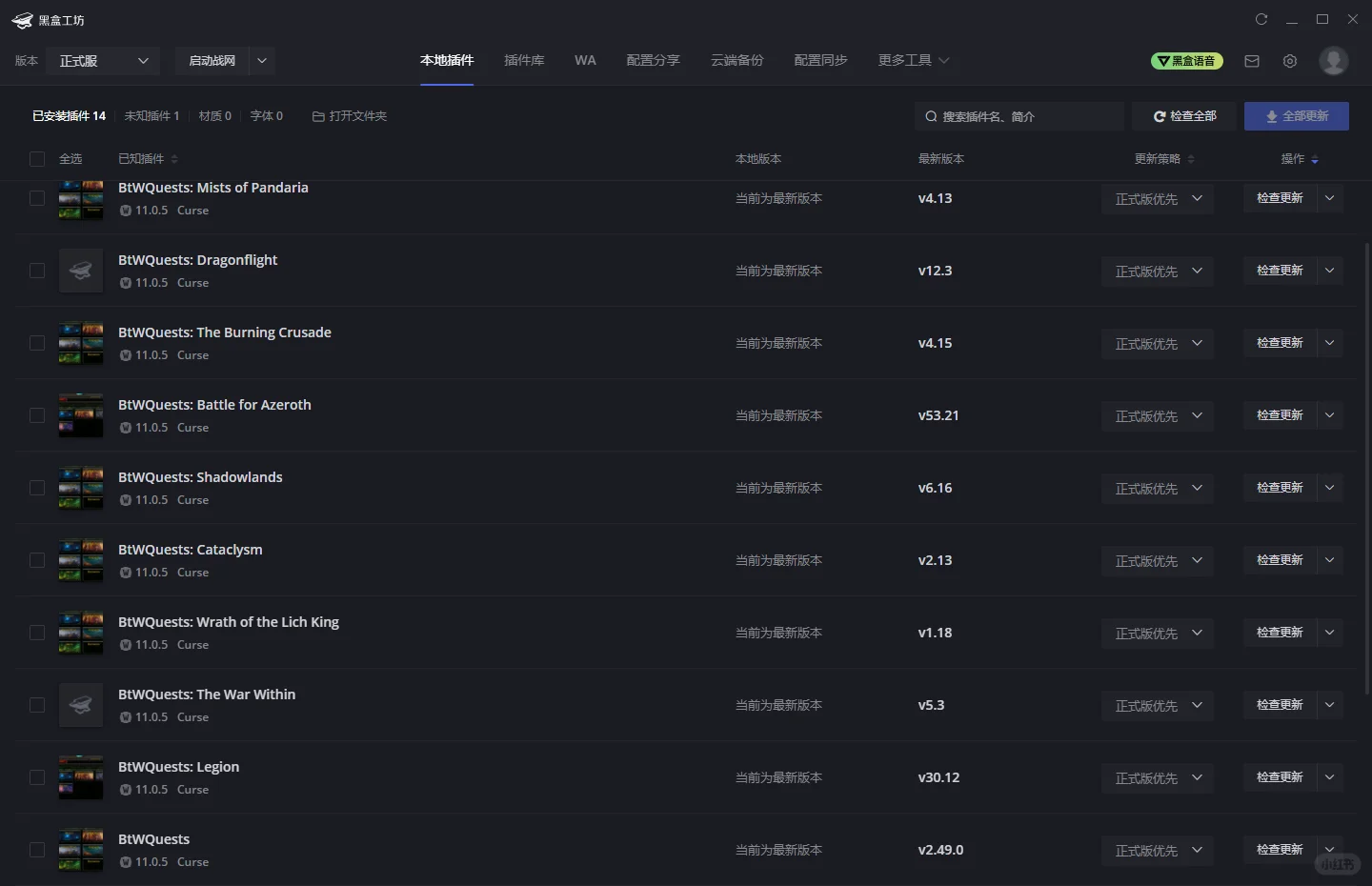Open update policy dropdown for BtWQuests: Shadowlands
This screenshot has height=886, width=1372.
pos(1158,489)
